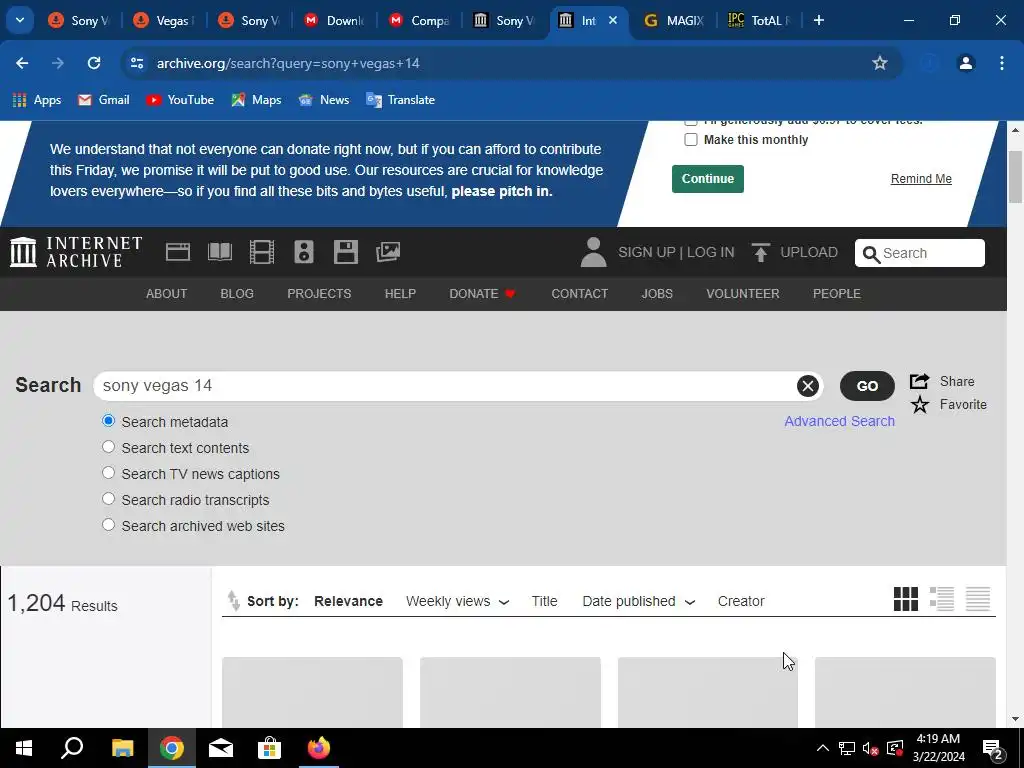1024x768 pixels.
Task: Open Internet Archive web section icon
Action: click(x=178, y=252)
